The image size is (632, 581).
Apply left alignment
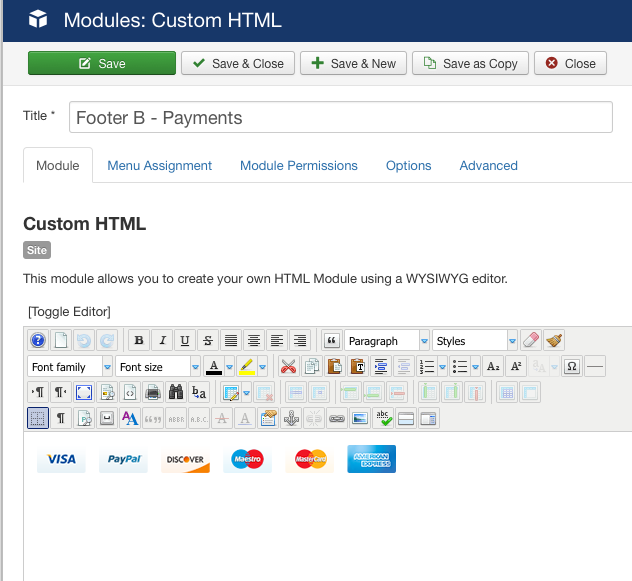pos(277,341)
